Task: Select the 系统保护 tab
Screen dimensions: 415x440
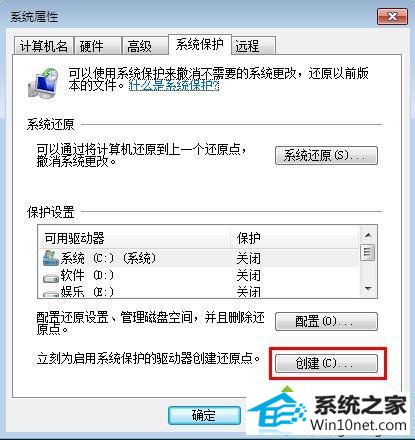Action: (x=200, y=44)
